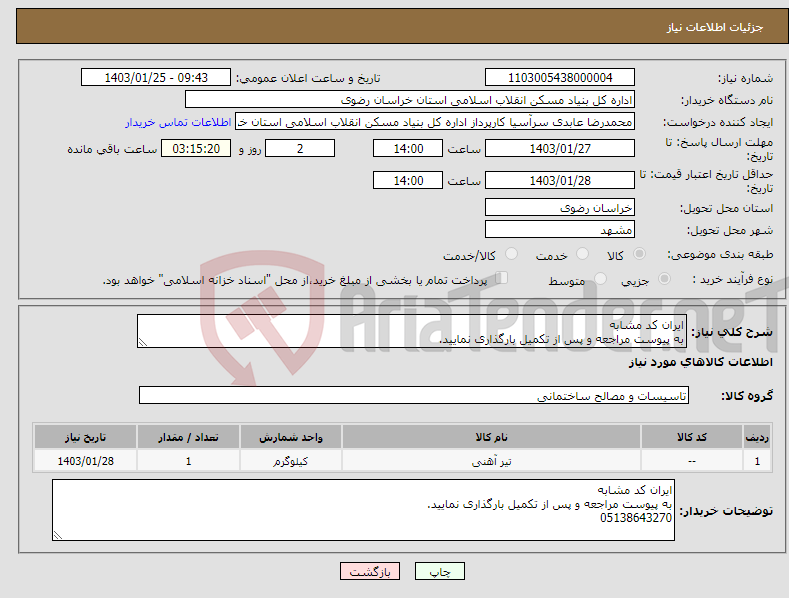Viewport: 789px width, 598px height.
Task: Click the بازگشت back button
Action: click(x=370, y=571)
